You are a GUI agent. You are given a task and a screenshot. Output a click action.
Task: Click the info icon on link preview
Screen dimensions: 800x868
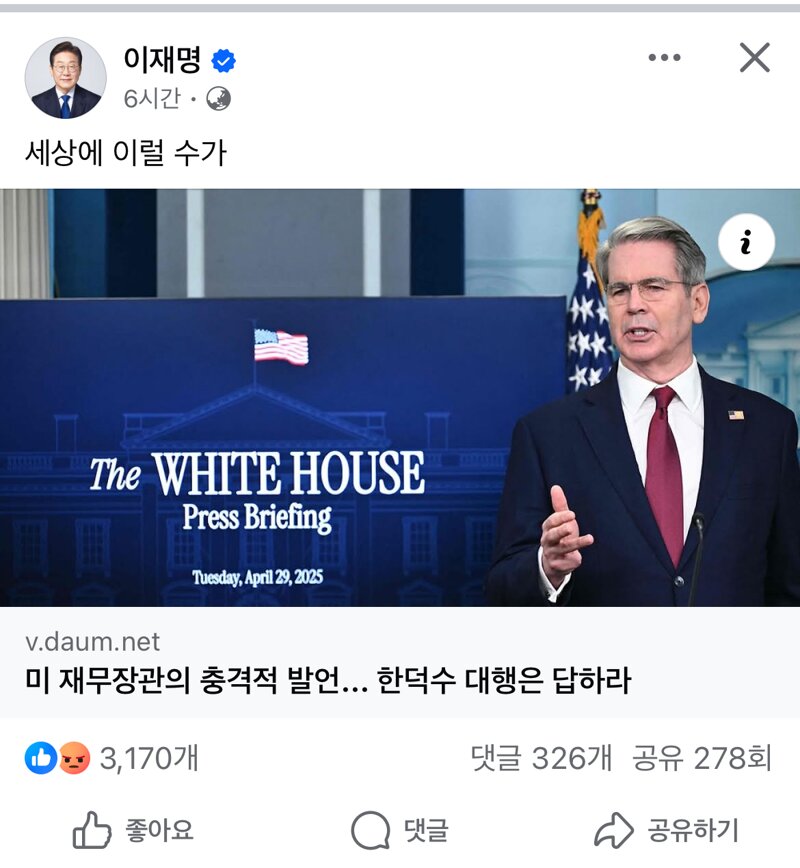(746, 242)
